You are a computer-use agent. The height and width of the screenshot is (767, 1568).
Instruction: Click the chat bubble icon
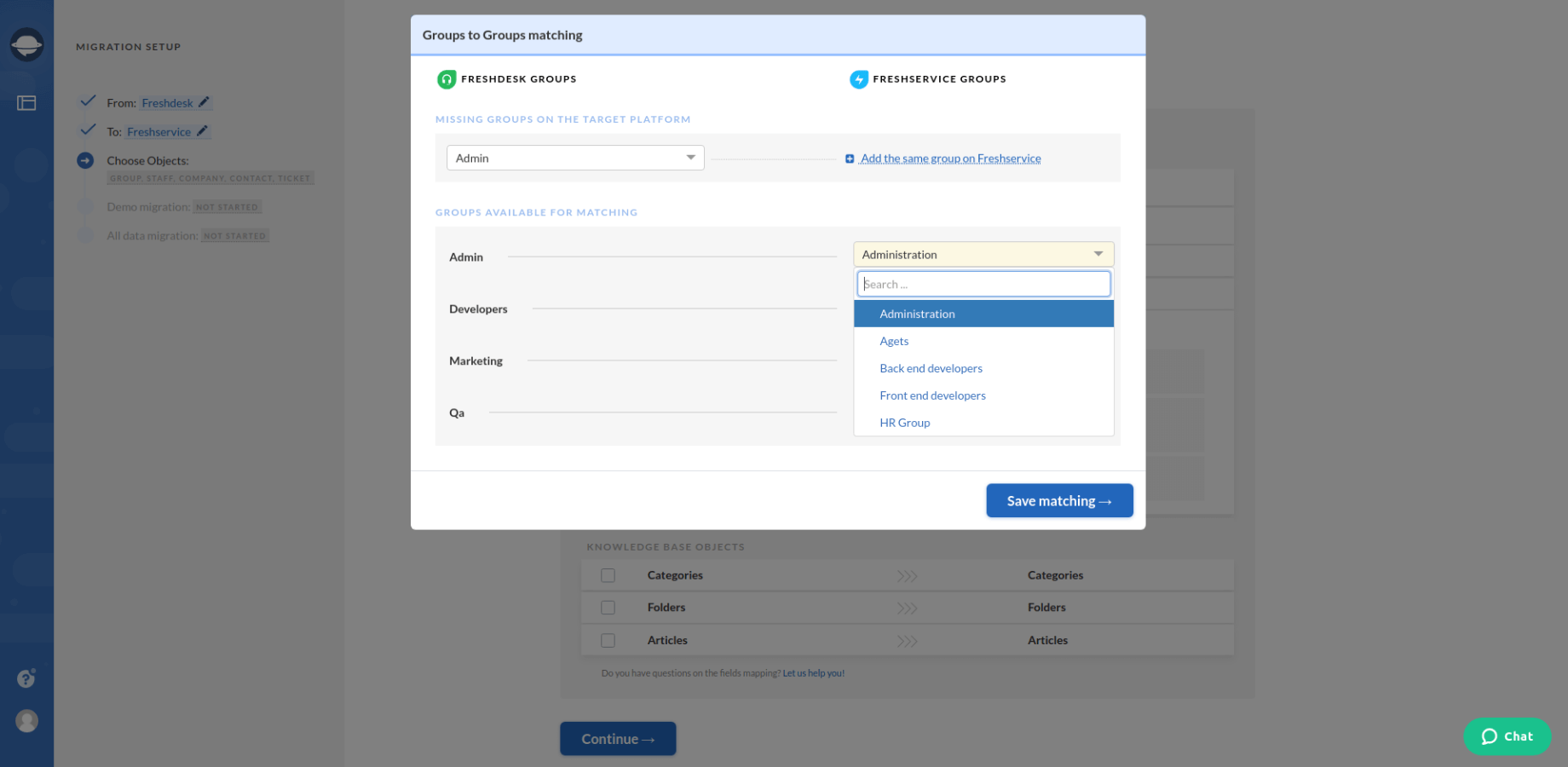pyautogui.click(x=1490, y=736)
